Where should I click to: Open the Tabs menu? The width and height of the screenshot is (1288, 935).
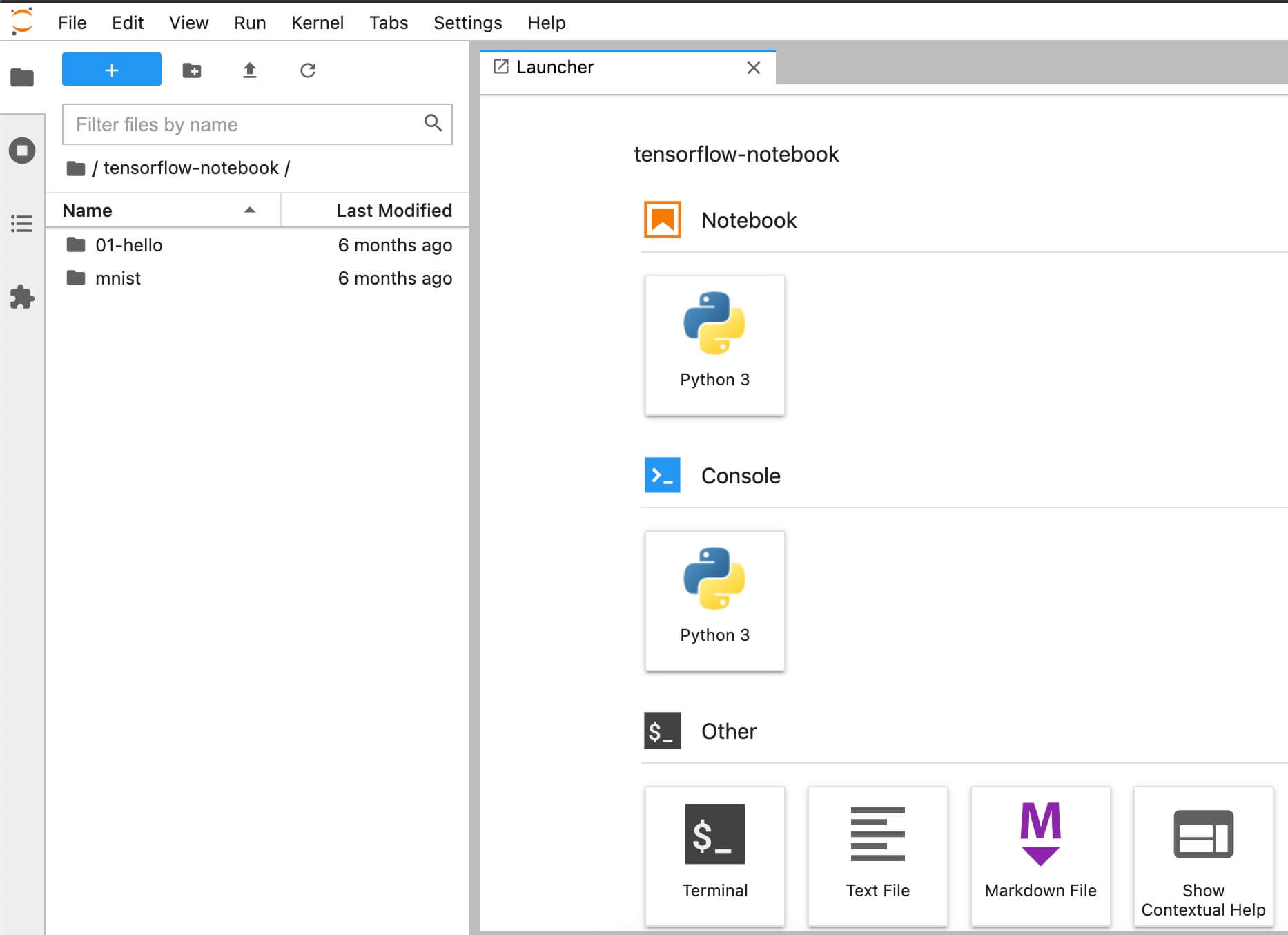[389, 23]
